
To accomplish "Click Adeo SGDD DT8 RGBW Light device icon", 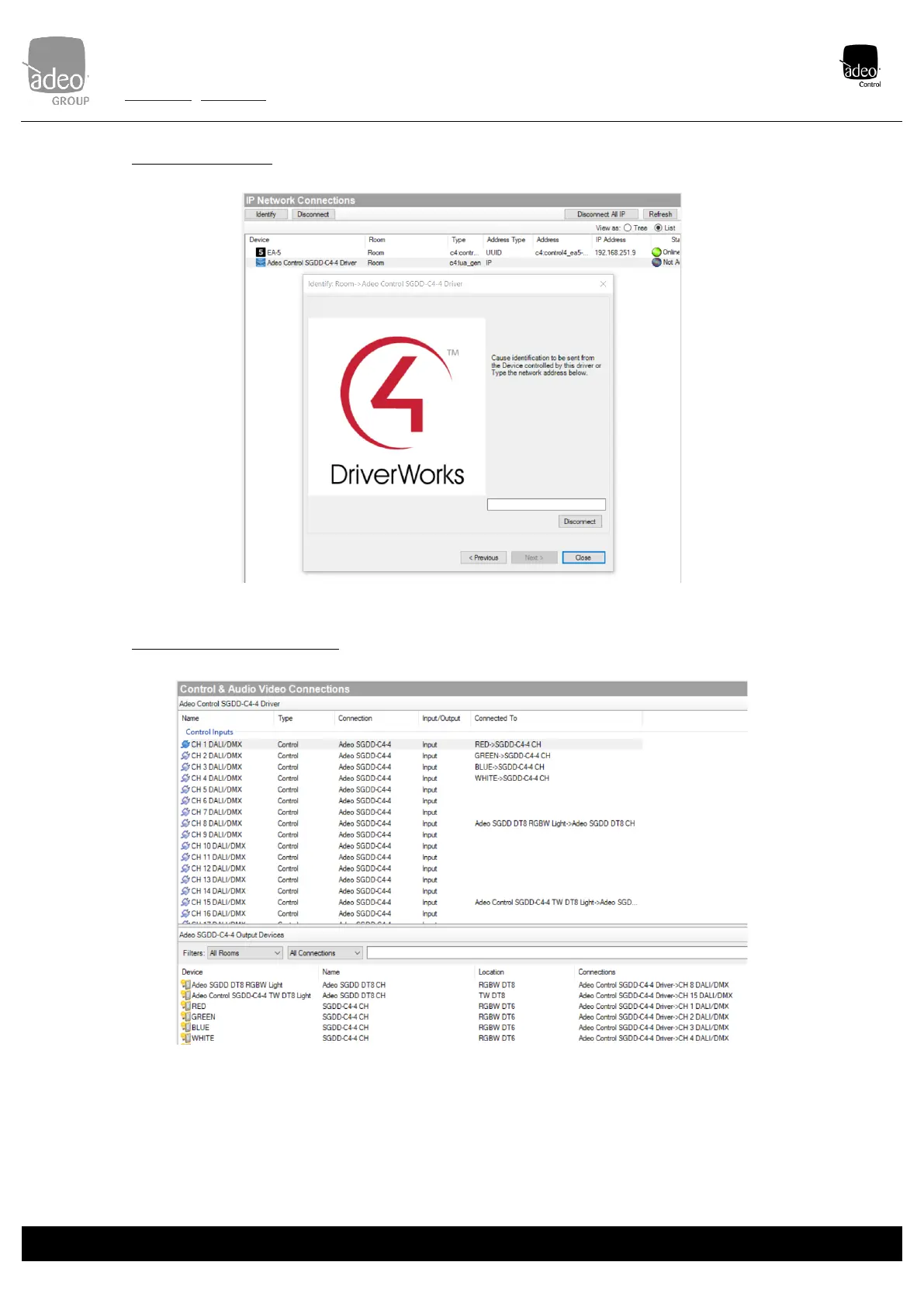I will [185, 985].
